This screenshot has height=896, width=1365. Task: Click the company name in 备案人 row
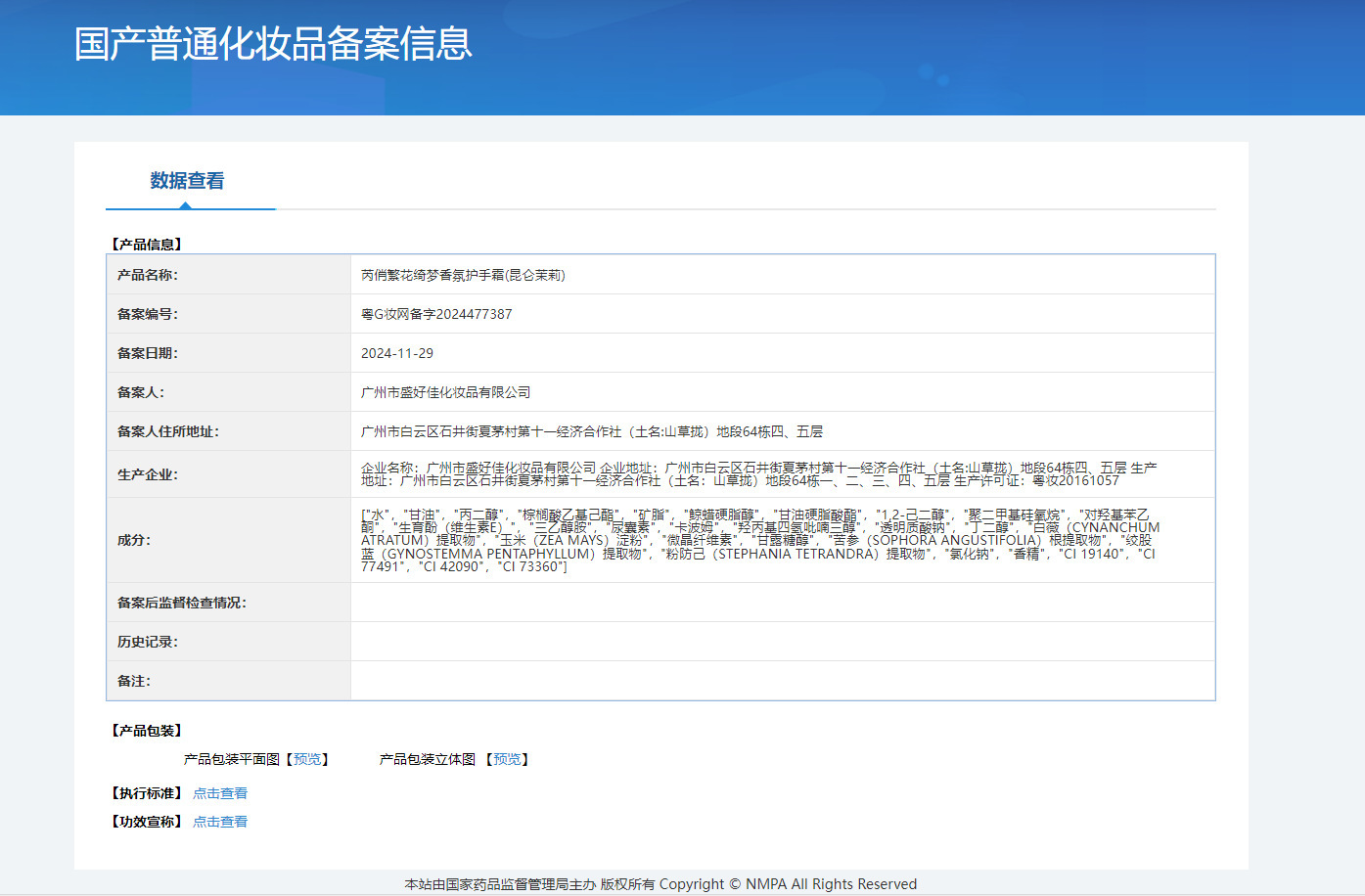446,392
